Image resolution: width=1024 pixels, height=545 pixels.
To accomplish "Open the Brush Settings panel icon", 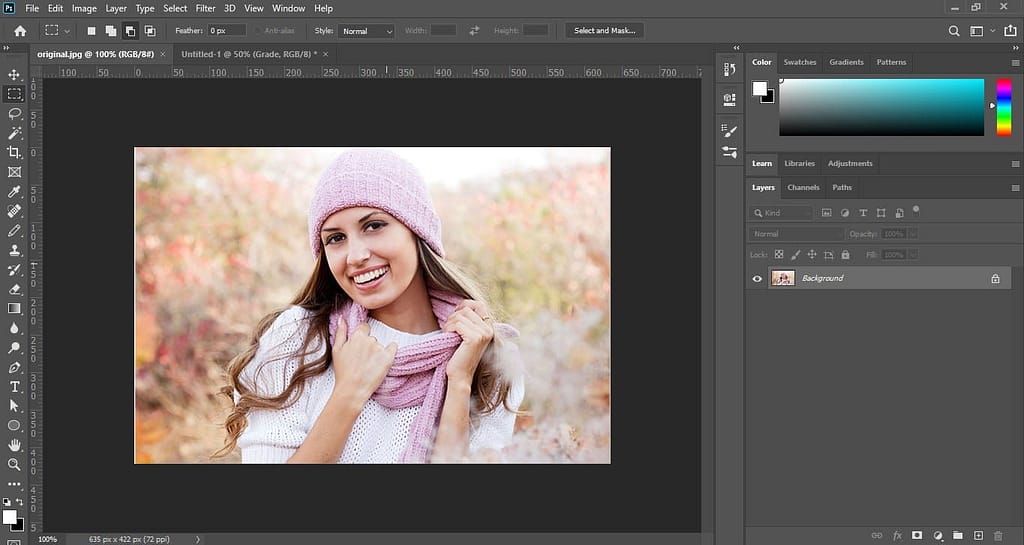I will [729, 131].
